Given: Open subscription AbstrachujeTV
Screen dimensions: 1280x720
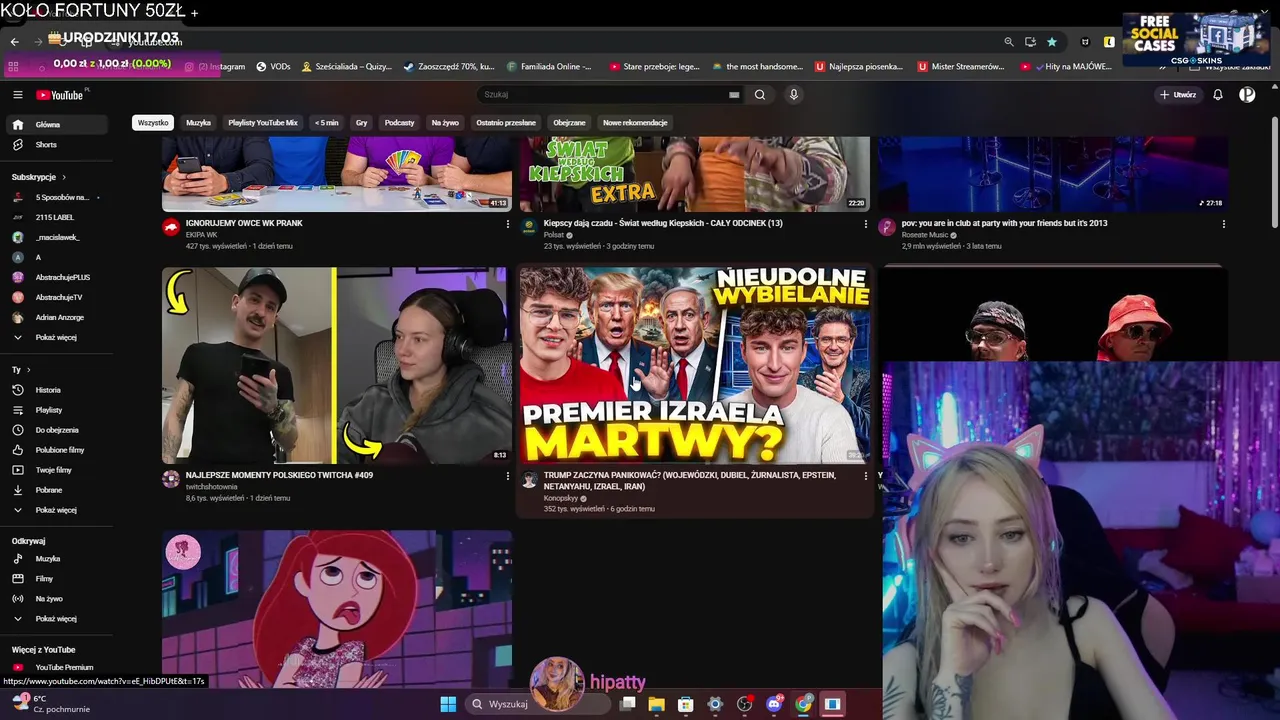Looking at the screenshot, I should point(56,297).
